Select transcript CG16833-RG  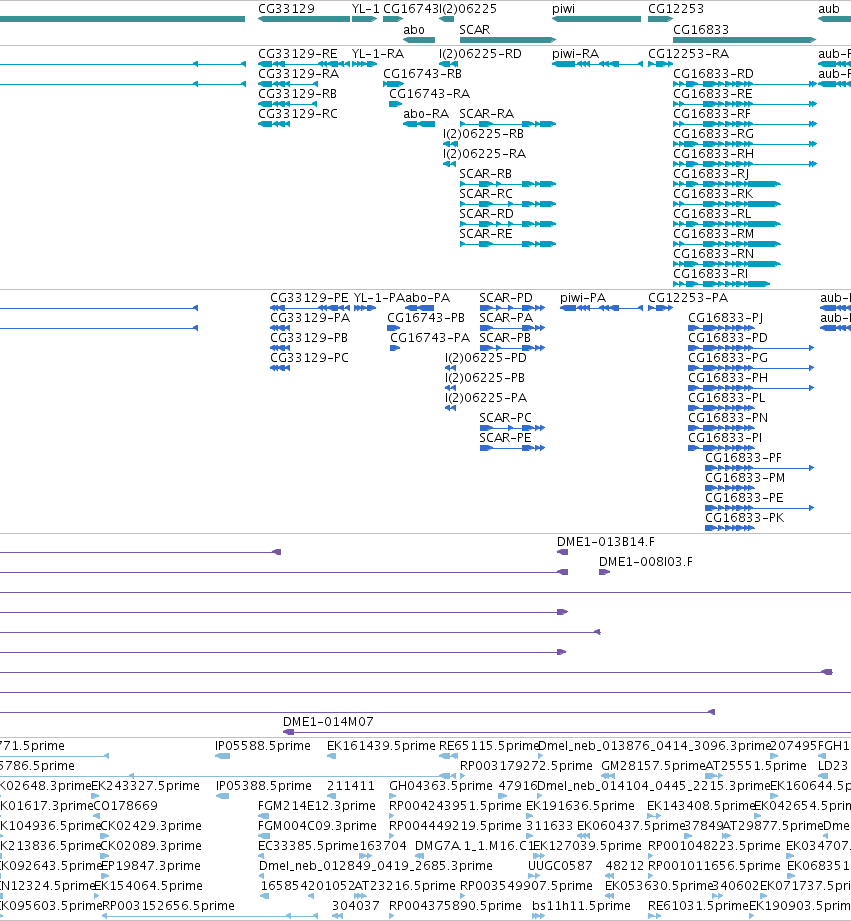point(713,134)
